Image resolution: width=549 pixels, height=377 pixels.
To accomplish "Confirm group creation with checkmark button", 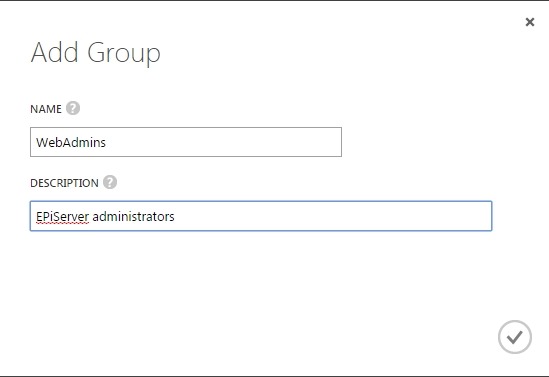I will (515, 337).
